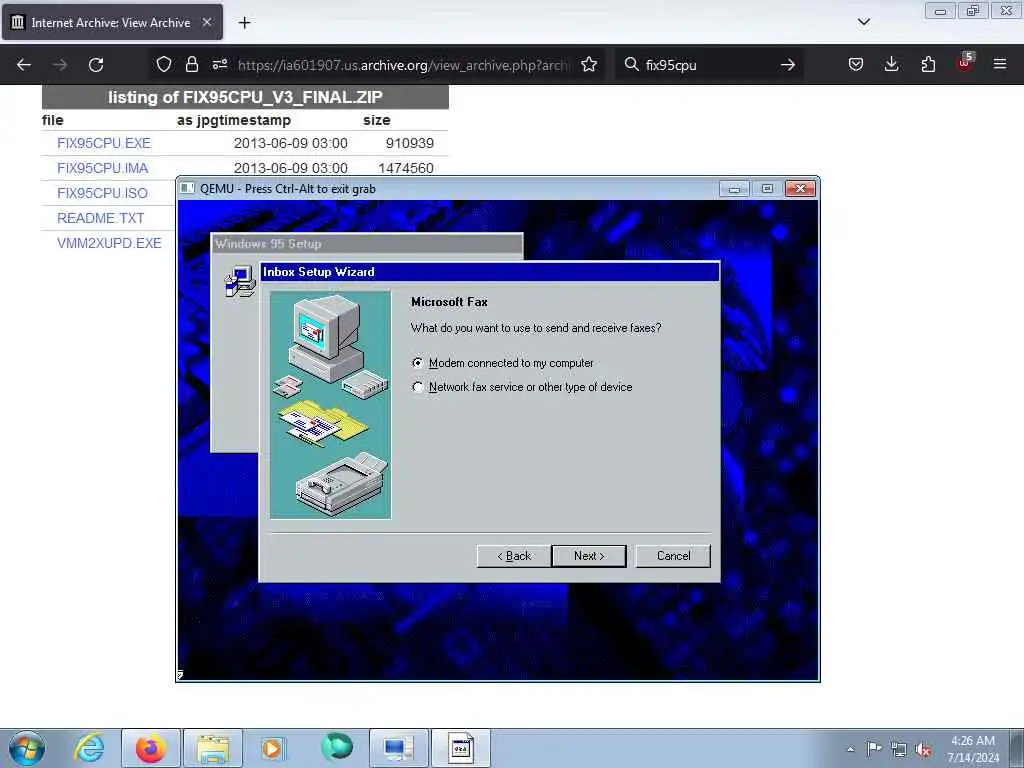Launch Internet Explorer from the taskbar

(89, 748)
